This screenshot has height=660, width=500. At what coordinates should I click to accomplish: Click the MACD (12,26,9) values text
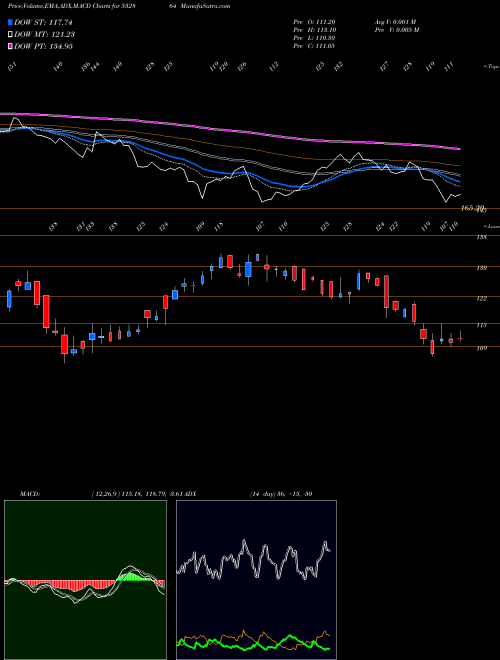tap(139, 494)
